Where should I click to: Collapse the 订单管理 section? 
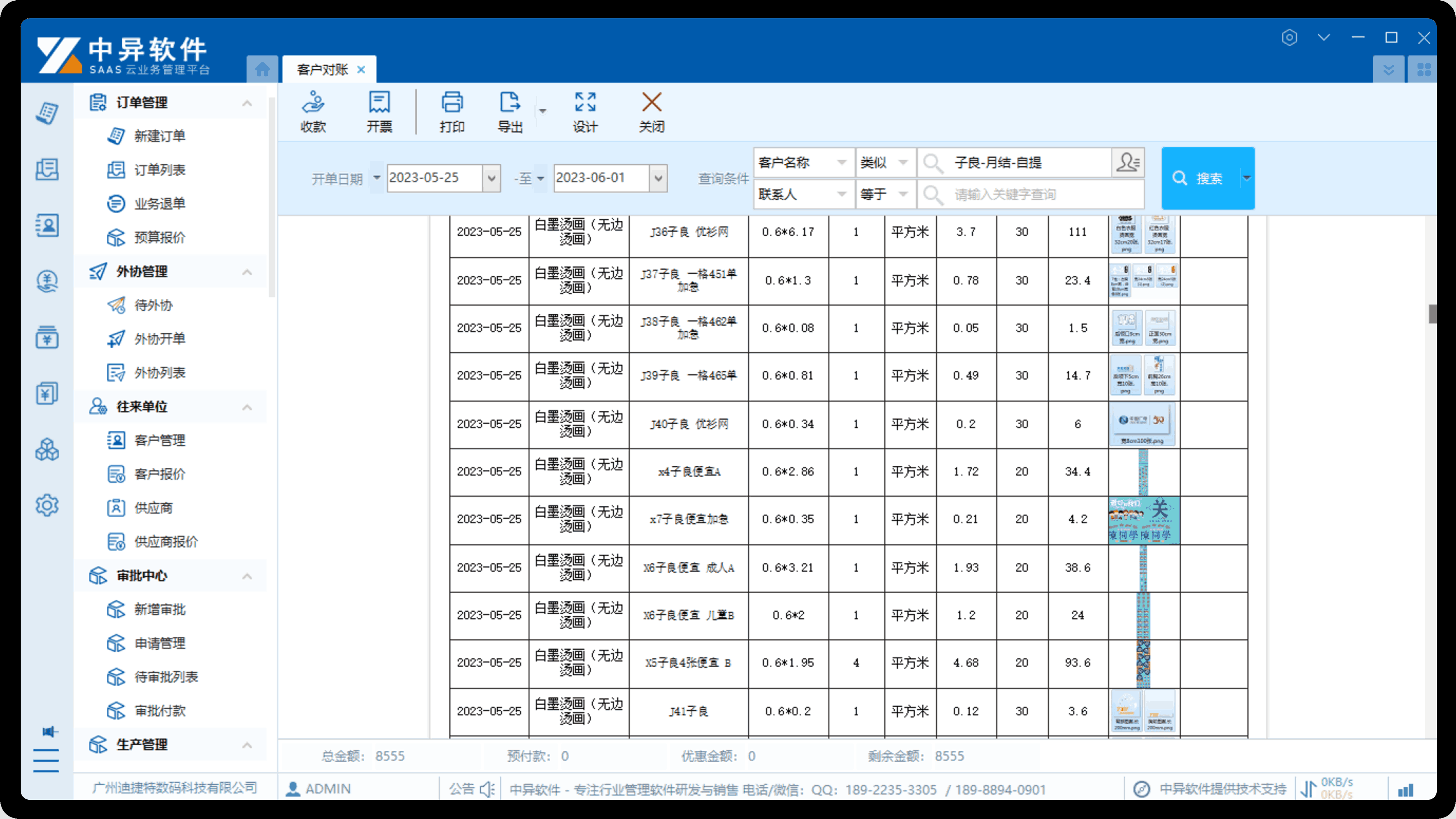247,103
